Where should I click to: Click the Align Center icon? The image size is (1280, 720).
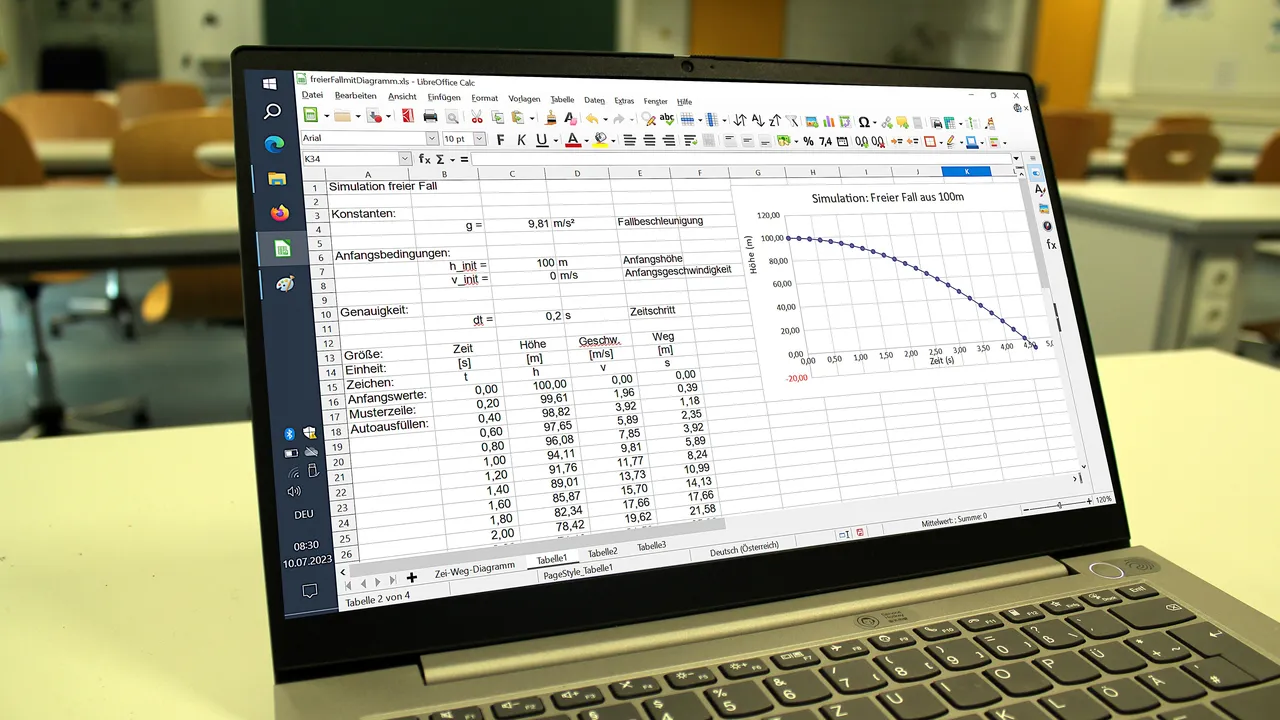pyautogui.click(x=650, y=140)
